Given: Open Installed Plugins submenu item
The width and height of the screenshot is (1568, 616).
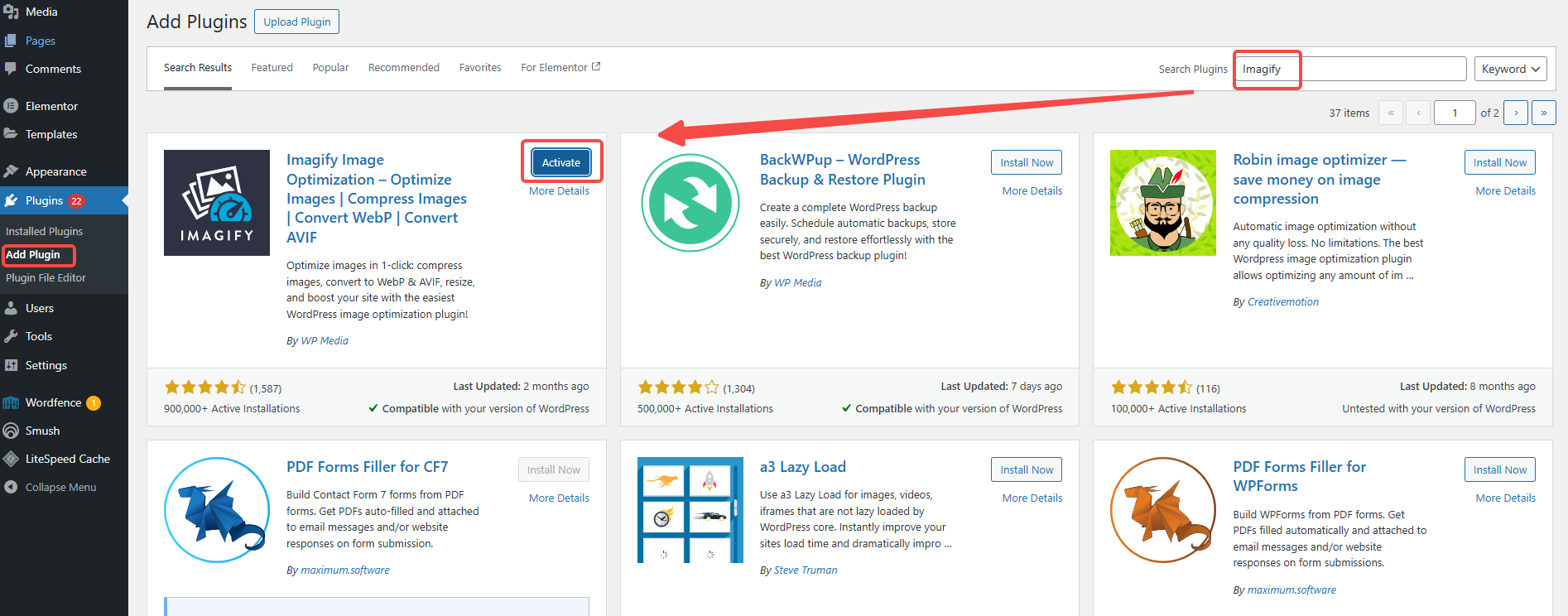Looking at the screenshot, I should pos(44,232).
